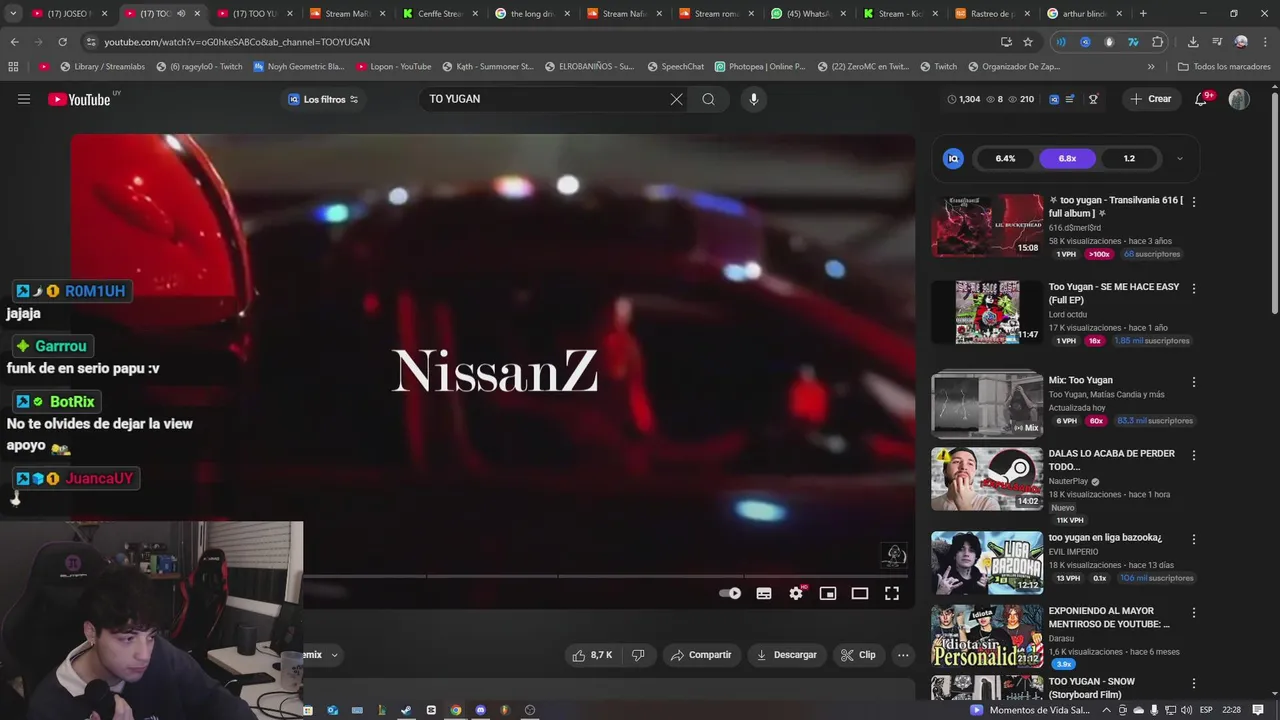
Task: Open the Los filtros dropdown
Action: tap(323, 99)
